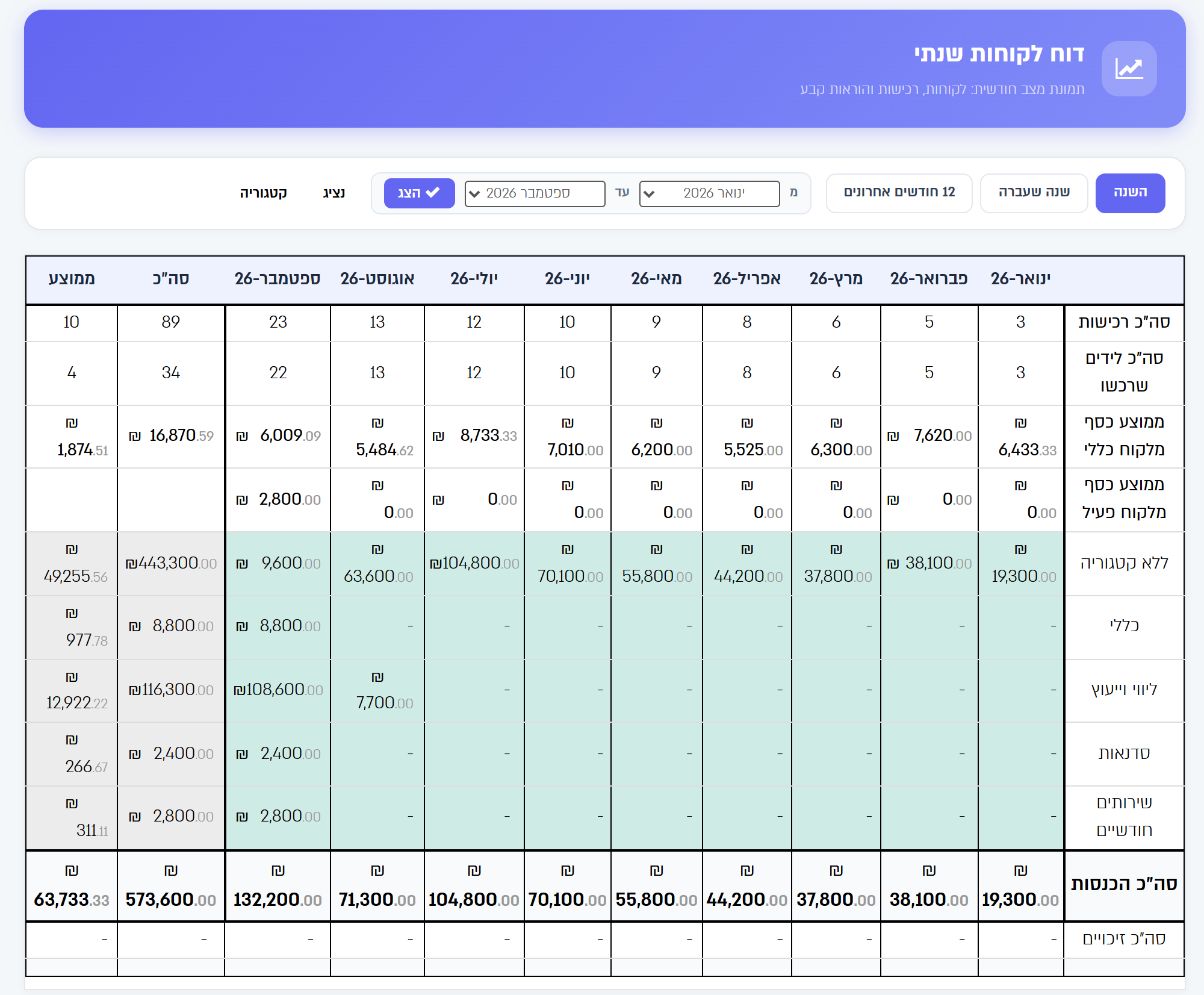Viewport: 1204px width, 995px height.
Task: Choose the 12 חודשים אחרונים filter
Action: point(899,193)
